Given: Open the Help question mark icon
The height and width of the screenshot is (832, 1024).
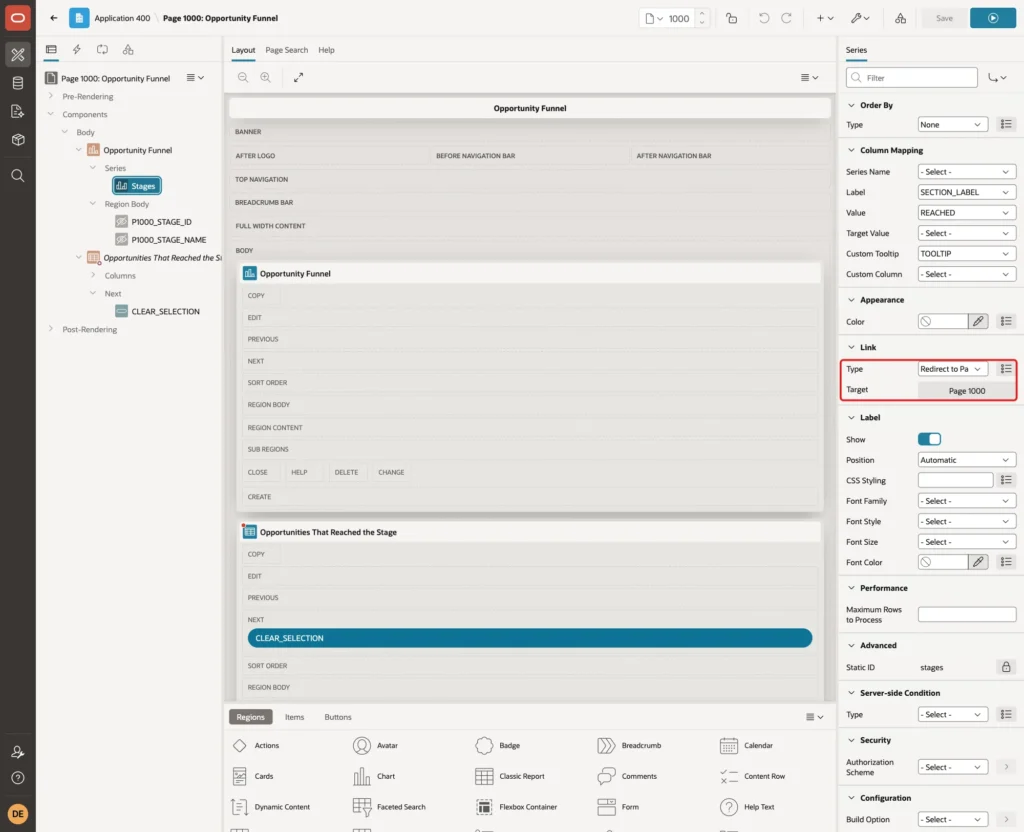Looking at the screenshot, I should [18, 778].
